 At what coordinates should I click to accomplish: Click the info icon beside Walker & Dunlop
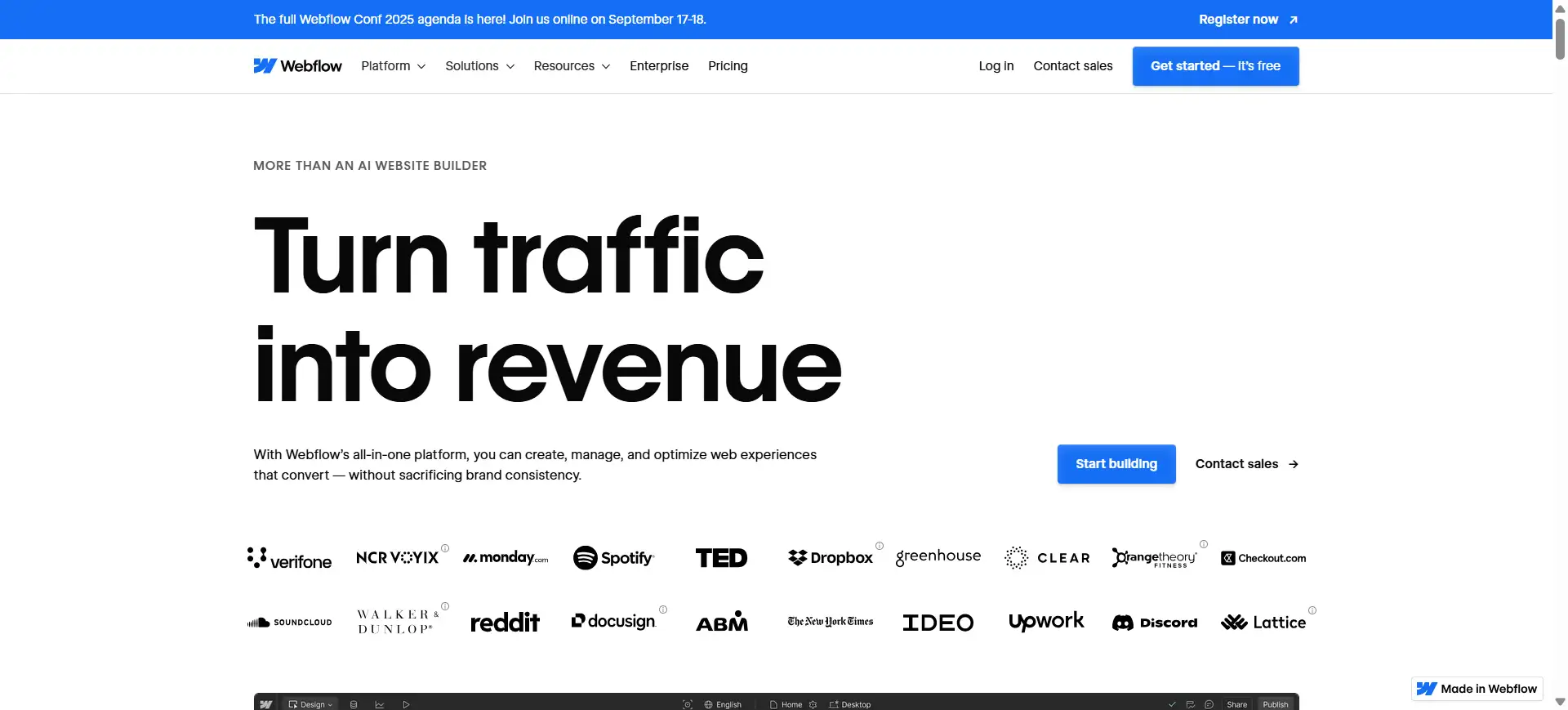[445, 606]
